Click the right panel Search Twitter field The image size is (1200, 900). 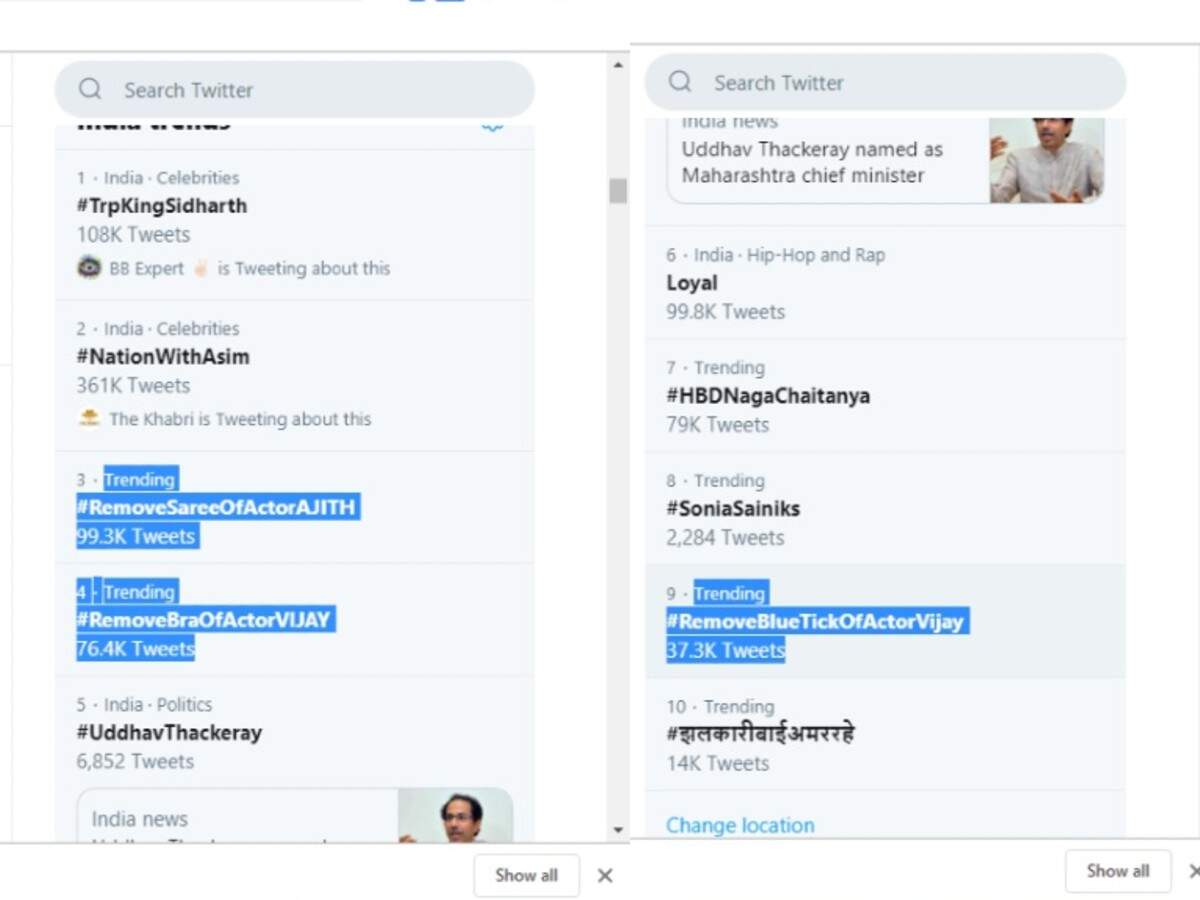point(885,81)
